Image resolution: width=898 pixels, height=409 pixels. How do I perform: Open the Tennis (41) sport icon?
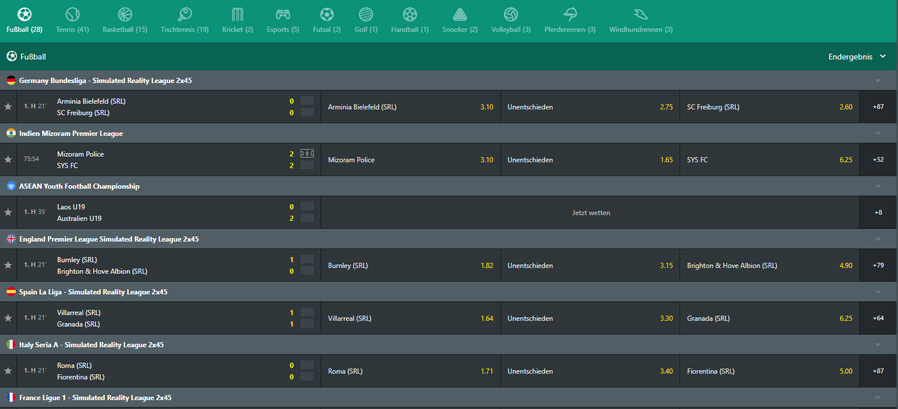[73, 14]
